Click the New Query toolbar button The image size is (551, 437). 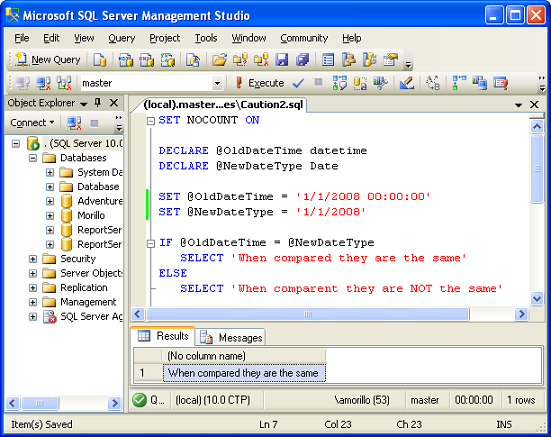[48, 60]
